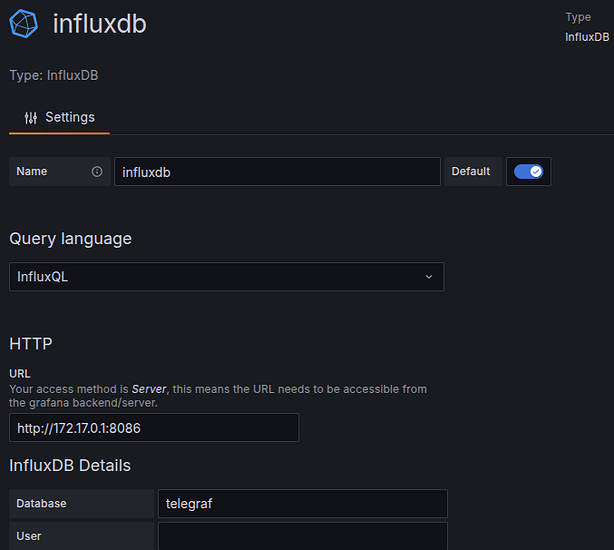Image resolution: width=614 pixels, height=550 pixels.
Task: Click the Default label next to the switch
Action: pyautogui.click(x=471, y=171)
